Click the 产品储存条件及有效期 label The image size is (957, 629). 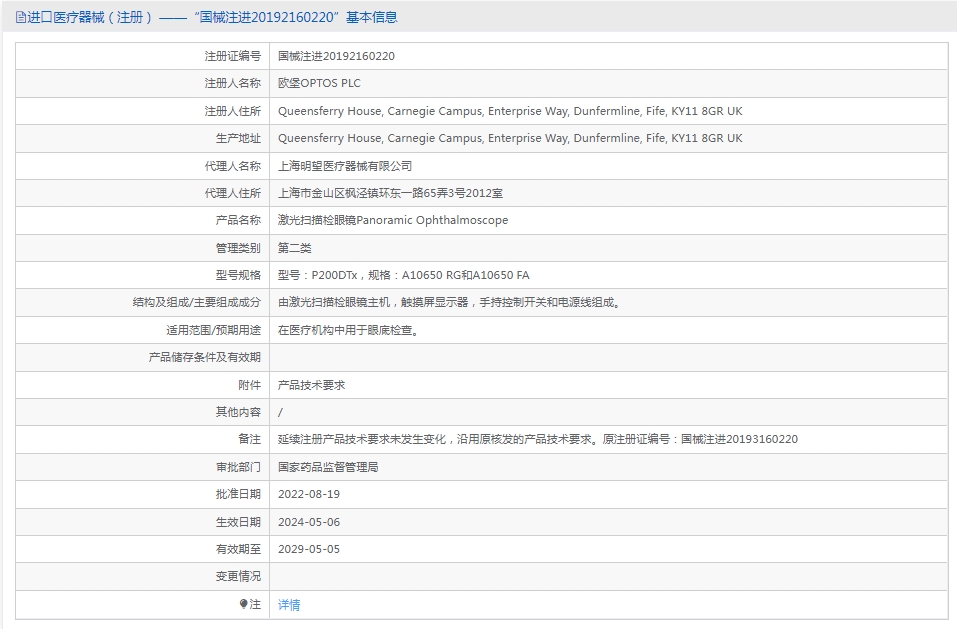[x=204, y=358]
